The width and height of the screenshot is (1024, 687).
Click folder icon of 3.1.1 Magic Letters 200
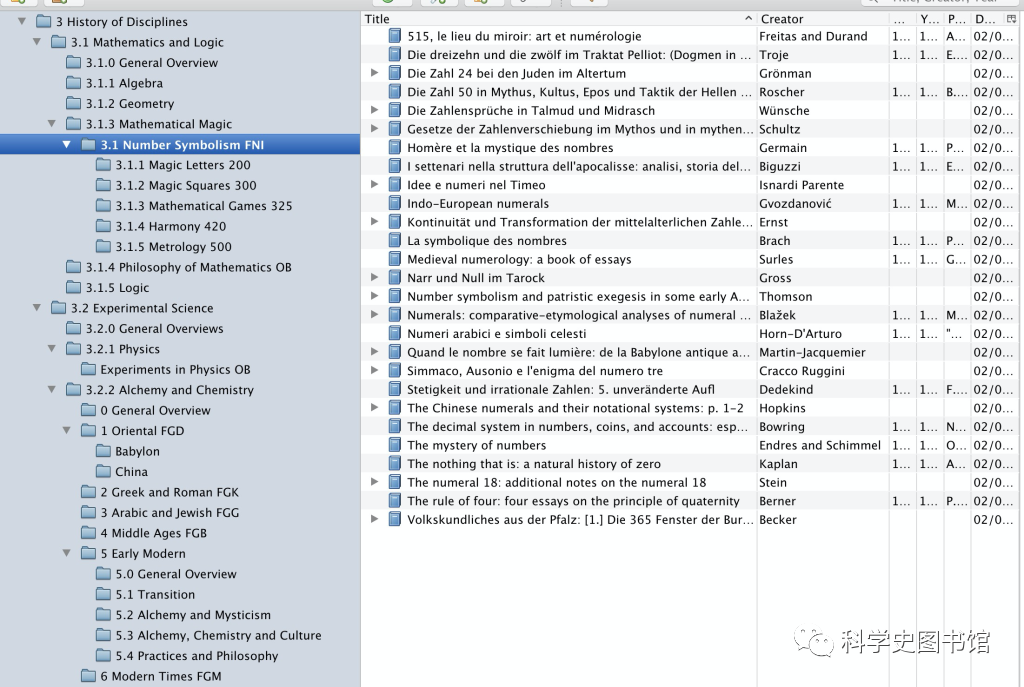point(103,165)
